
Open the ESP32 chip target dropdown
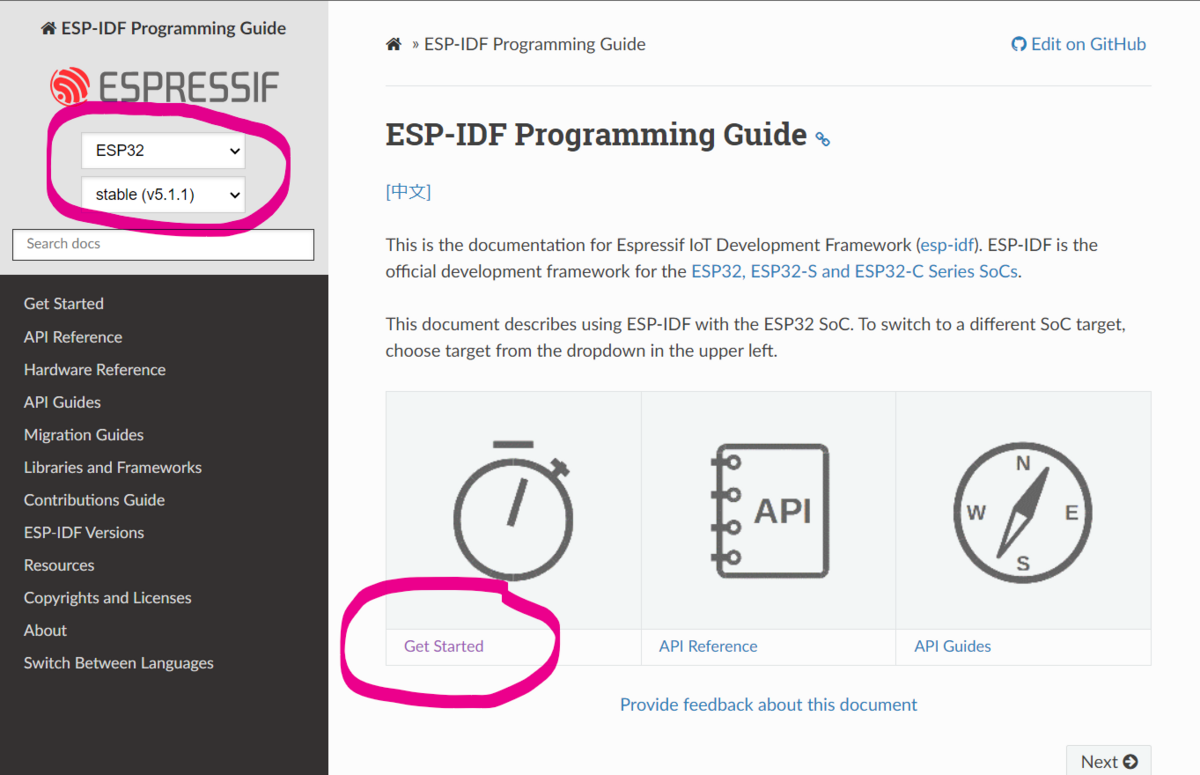tap(163, 151)
